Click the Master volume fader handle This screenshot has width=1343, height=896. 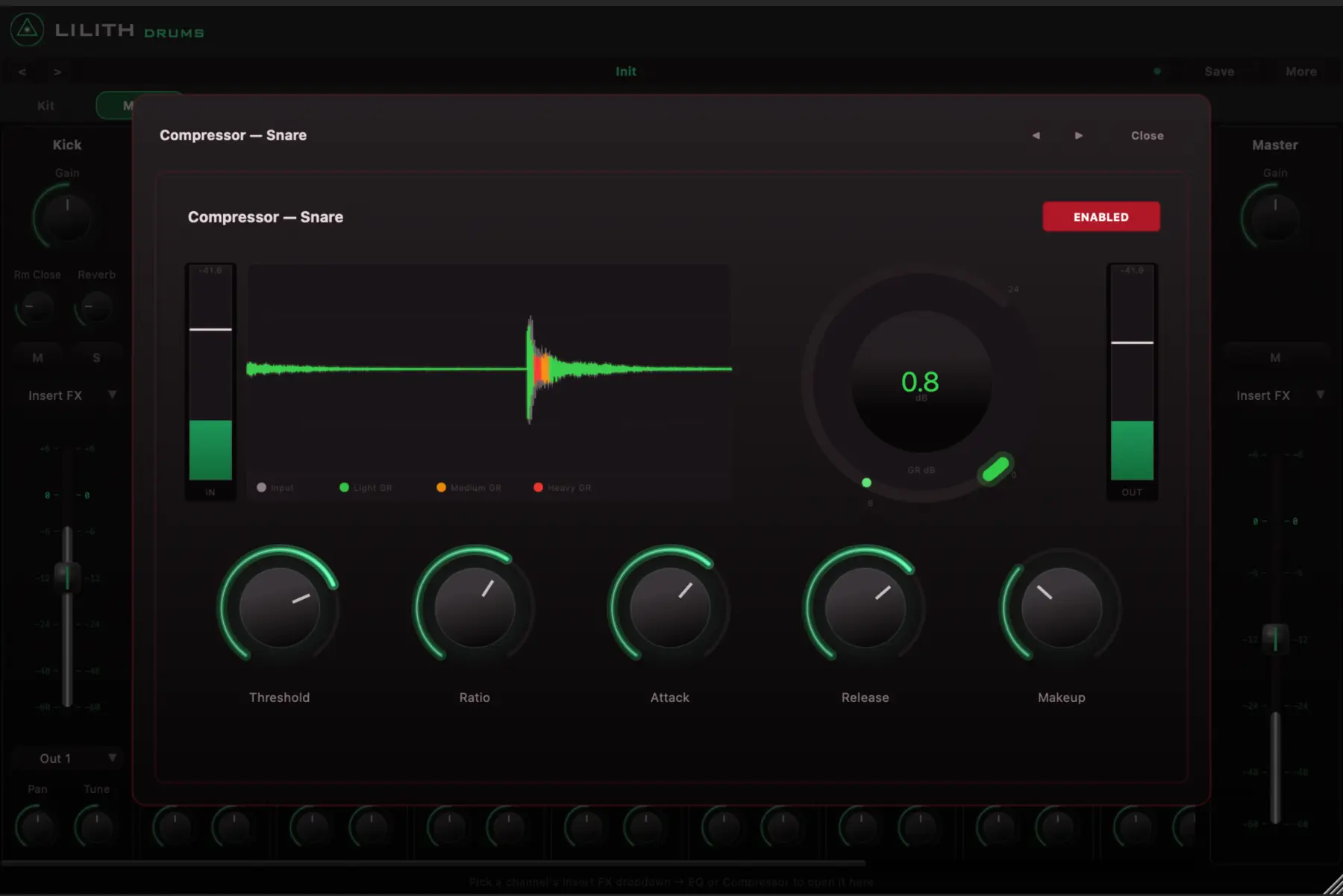[1275, 639]
